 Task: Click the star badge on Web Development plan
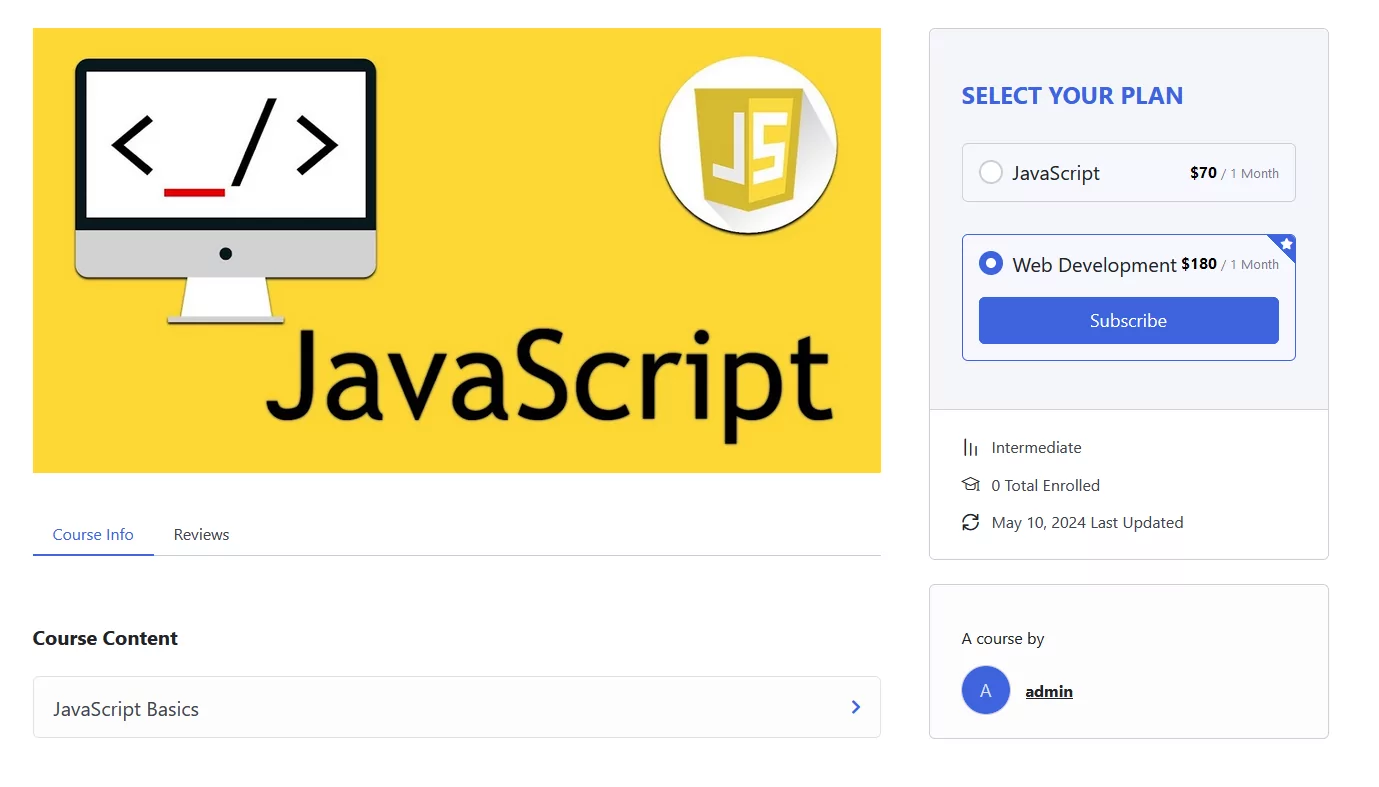pos(1285,245)
